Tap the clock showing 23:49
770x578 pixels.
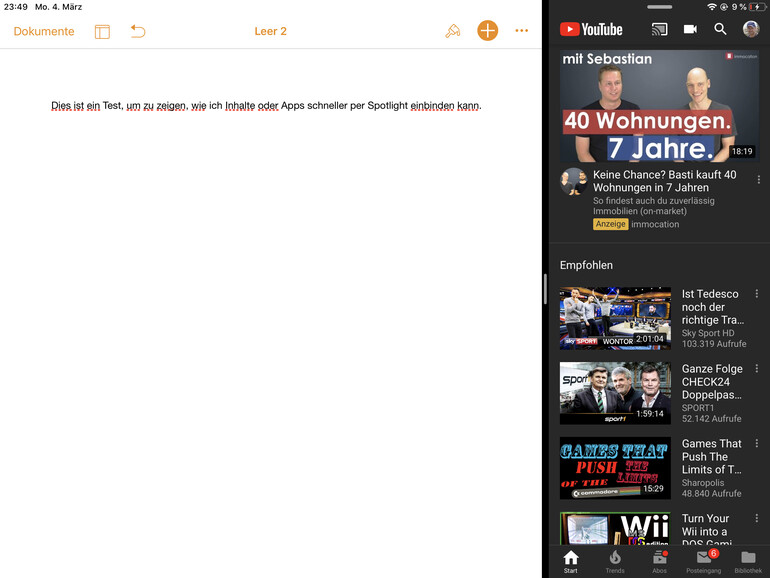16,7
